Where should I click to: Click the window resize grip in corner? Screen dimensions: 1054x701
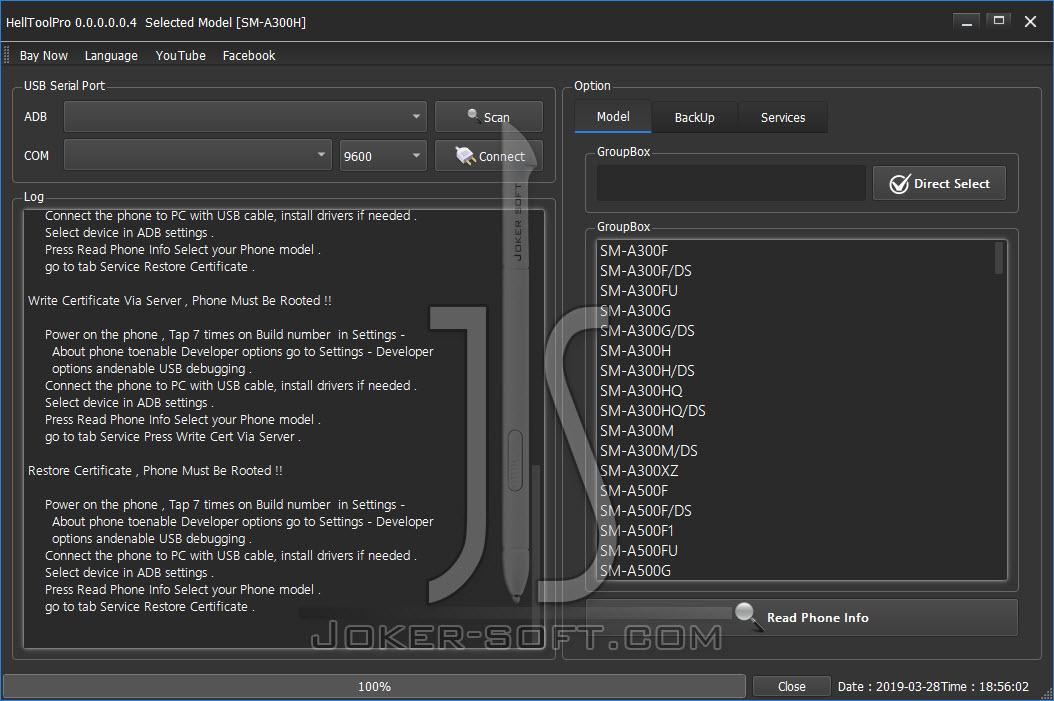point(1046,693)
